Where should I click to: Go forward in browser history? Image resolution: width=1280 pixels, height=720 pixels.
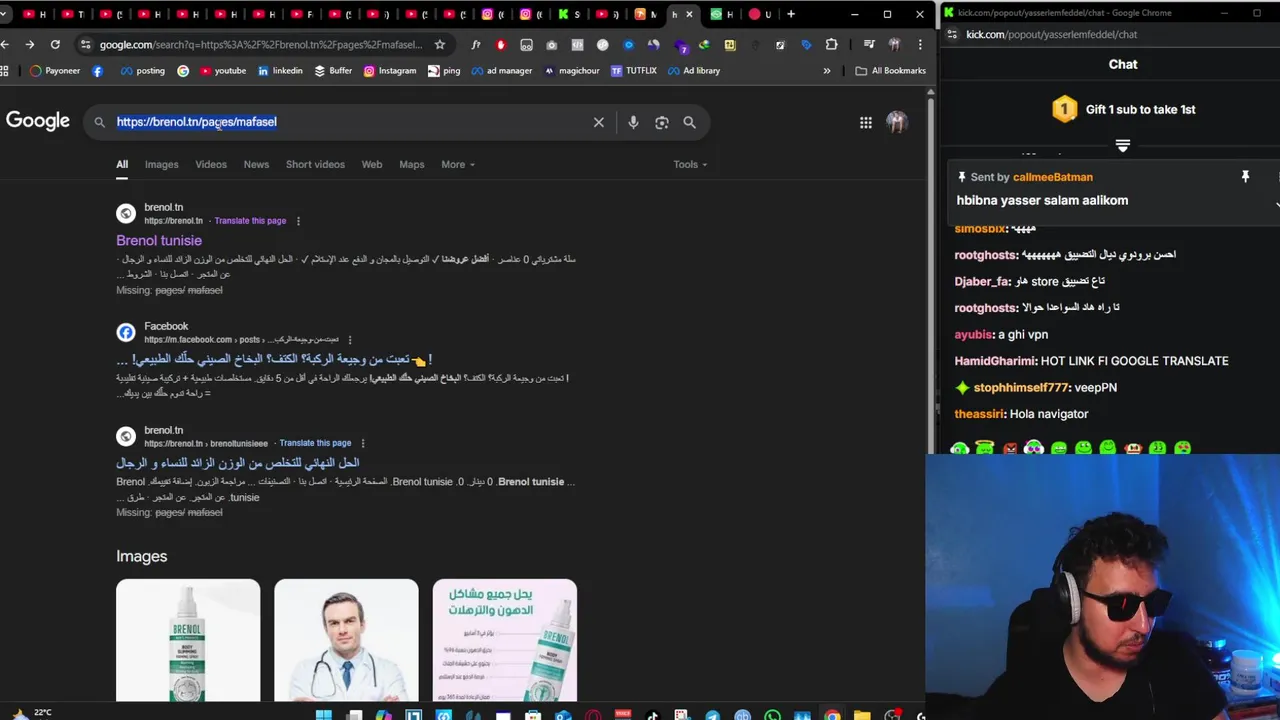30,44
